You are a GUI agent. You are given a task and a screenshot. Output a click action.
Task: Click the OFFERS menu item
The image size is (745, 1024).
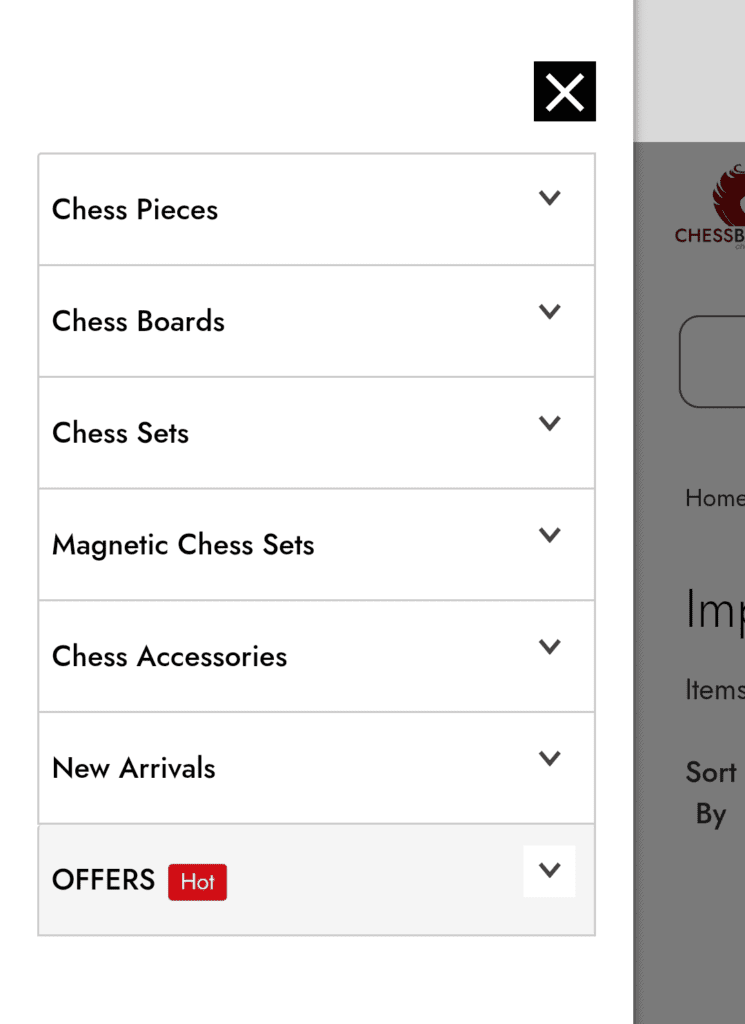[103, 880]
